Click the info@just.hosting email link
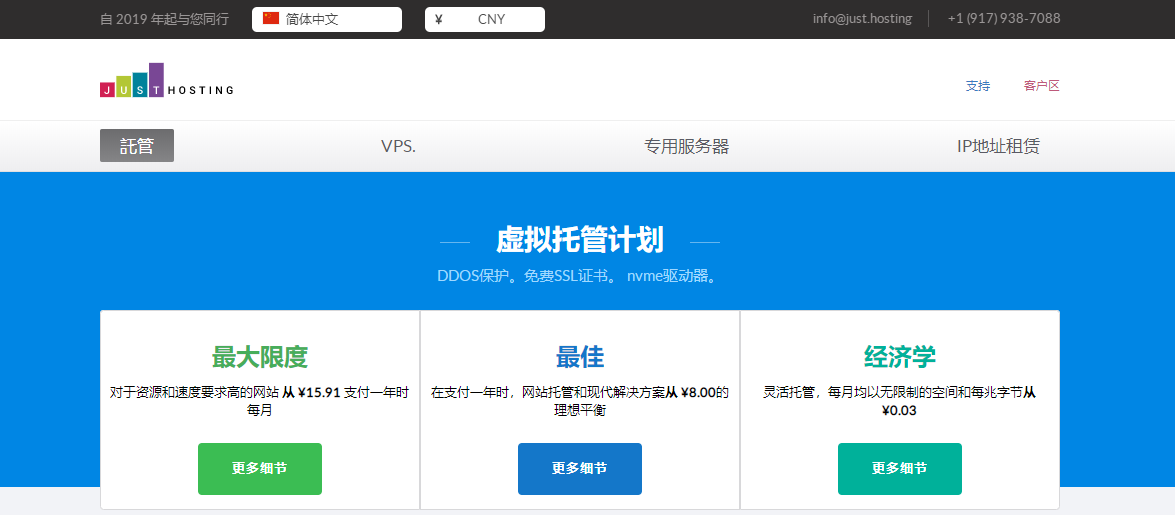 point(862,18)
